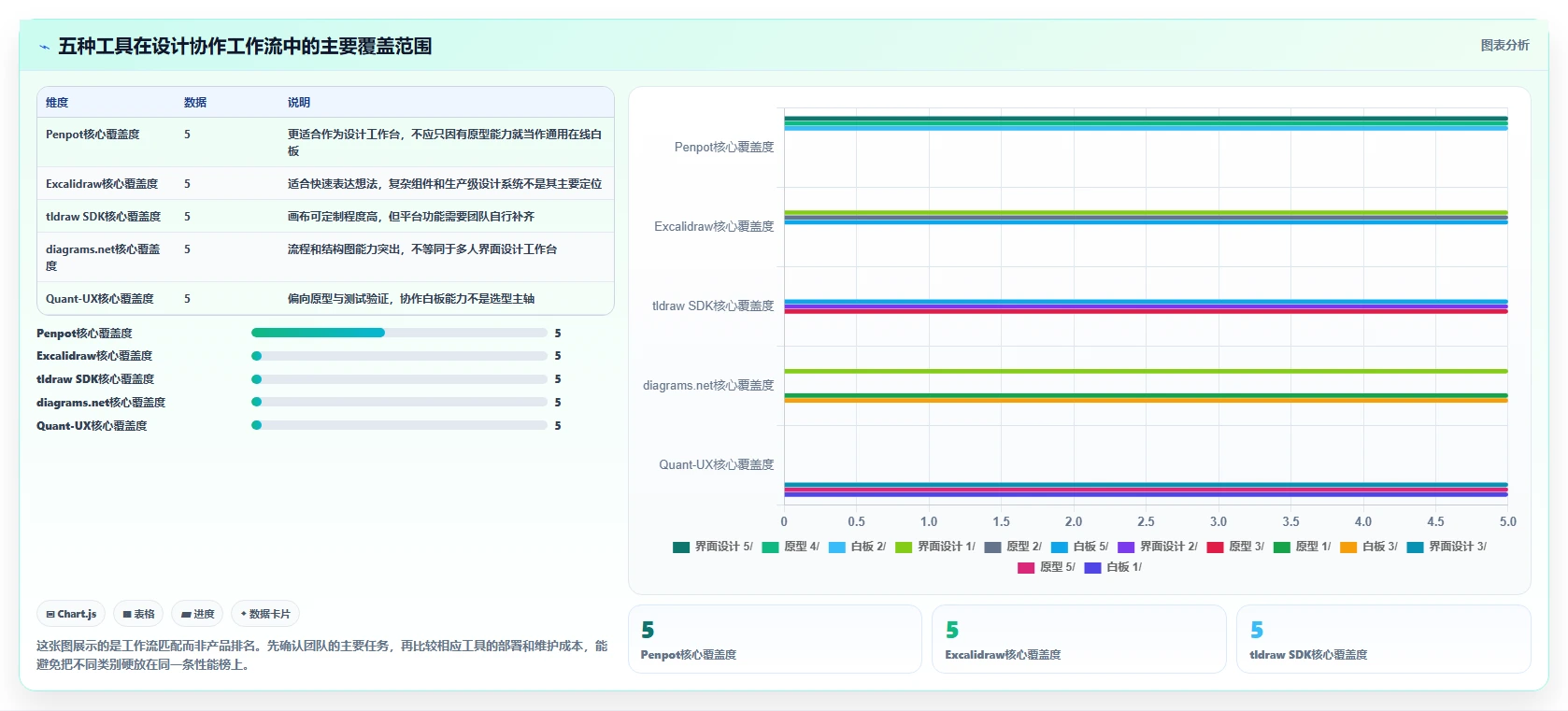Image resolution: width=1568 pixels, height=711 pixels.
Task: Select the 数据卡片 tag chip
Action: point(265,614)
